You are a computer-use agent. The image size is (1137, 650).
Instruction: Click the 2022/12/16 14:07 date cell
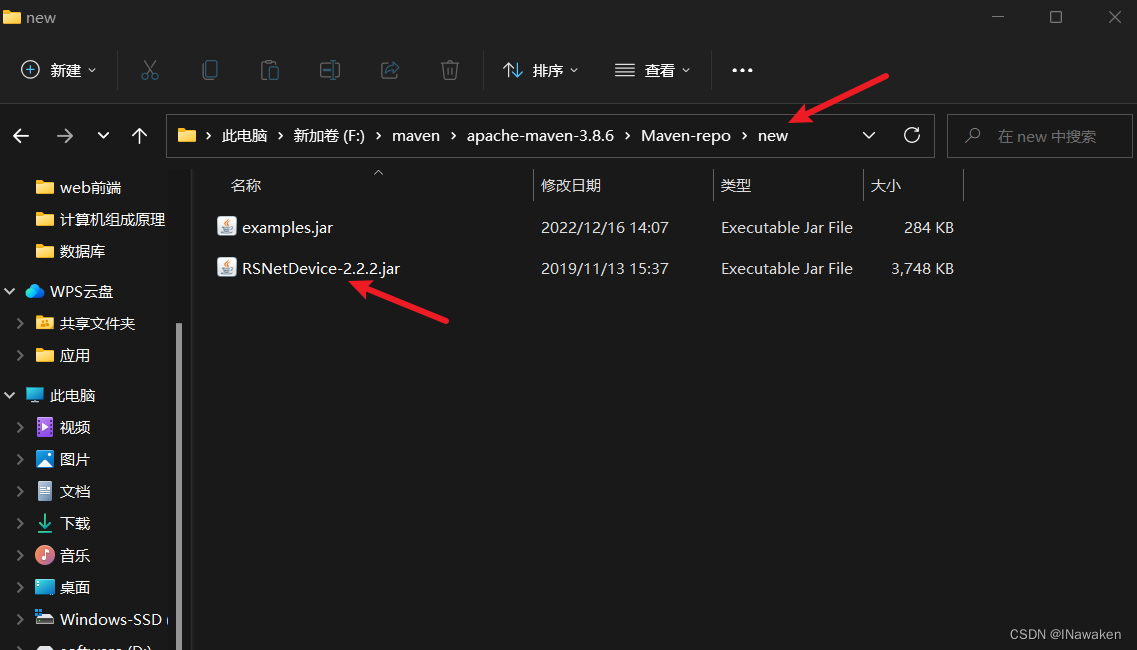605,227
